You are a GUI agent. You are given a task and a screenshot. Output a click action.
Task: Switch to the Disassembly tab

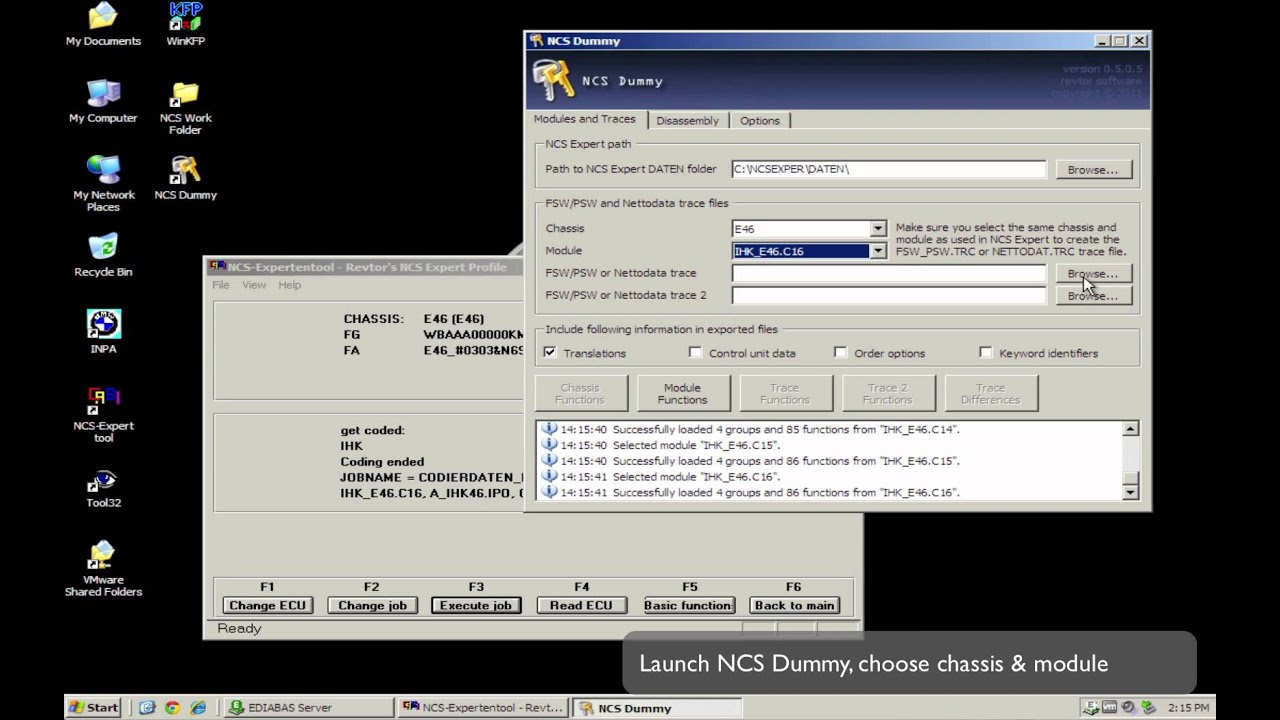pyautogui.click(x=687, y=120)
